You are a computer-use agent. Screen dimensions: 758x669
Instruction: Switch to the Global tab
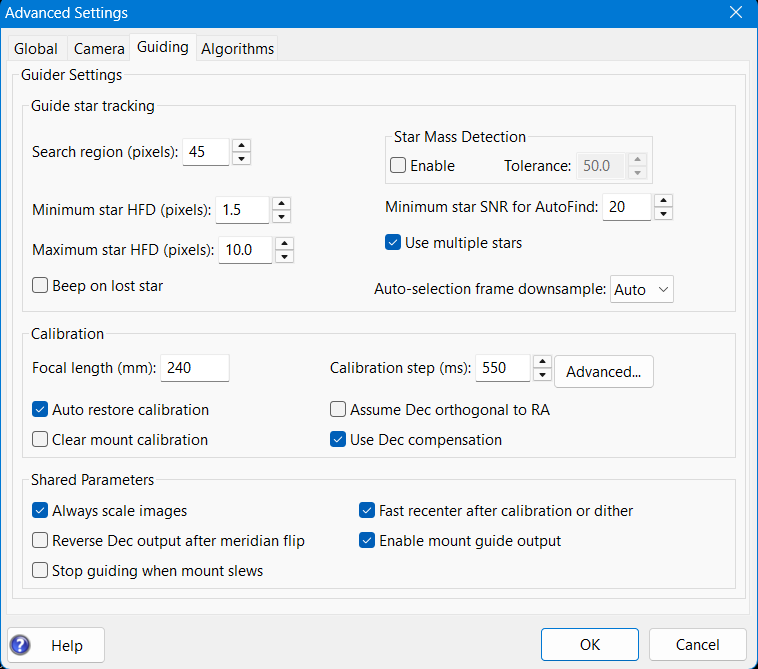(36, 48)
